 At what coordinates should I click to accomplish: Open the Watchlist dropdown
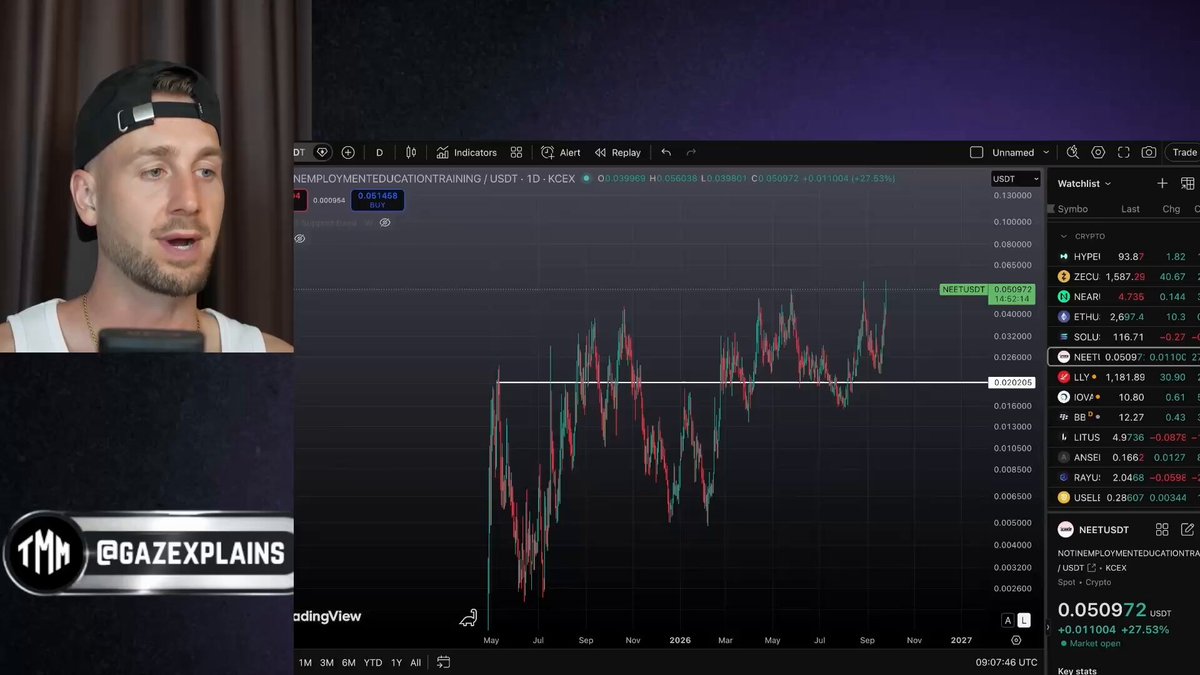pos(1085,184)
